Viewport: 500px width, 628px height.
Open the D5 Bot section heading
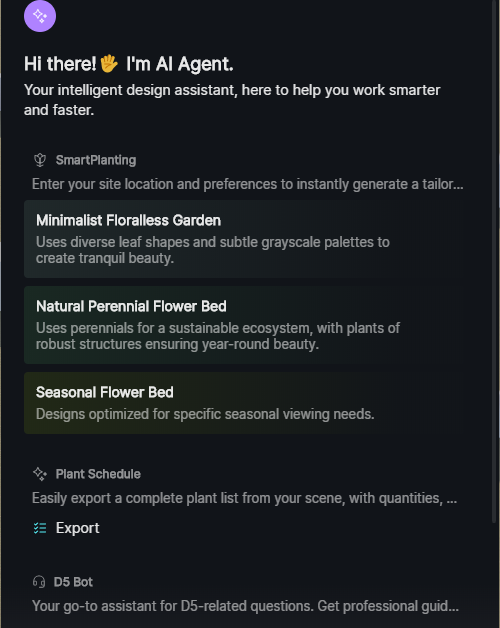point(73,582)
